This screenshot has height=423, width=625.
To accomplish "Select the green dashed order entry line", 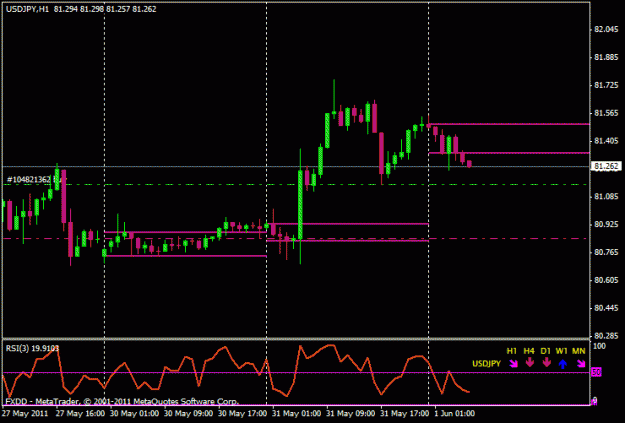I will pyautogui.click(x=296, y=185).
